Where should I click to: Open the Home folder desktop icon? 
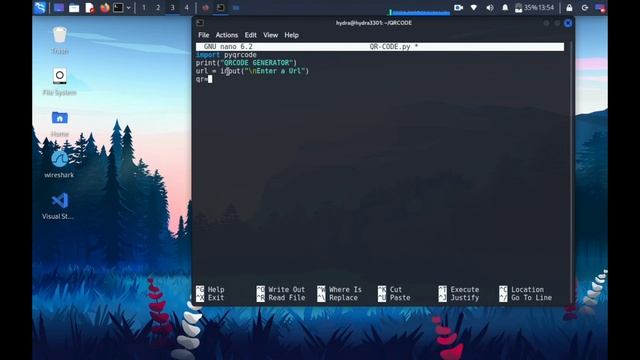[x=60, y=124]
